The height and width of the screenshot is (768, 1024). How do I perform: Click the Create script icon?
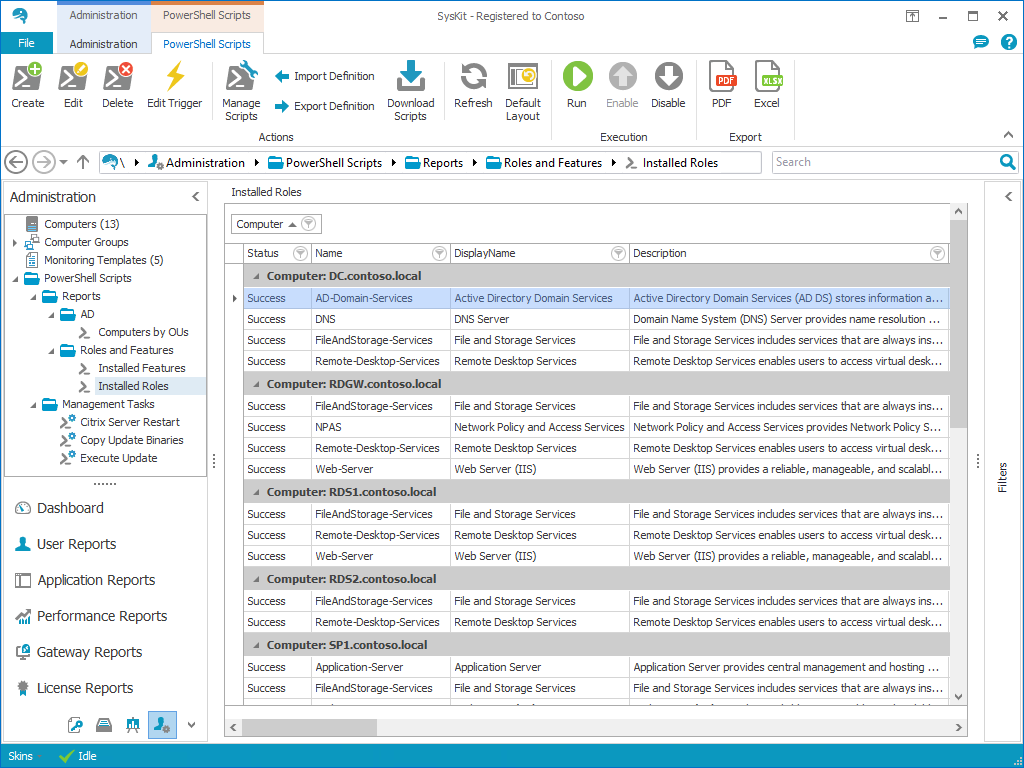27,78
